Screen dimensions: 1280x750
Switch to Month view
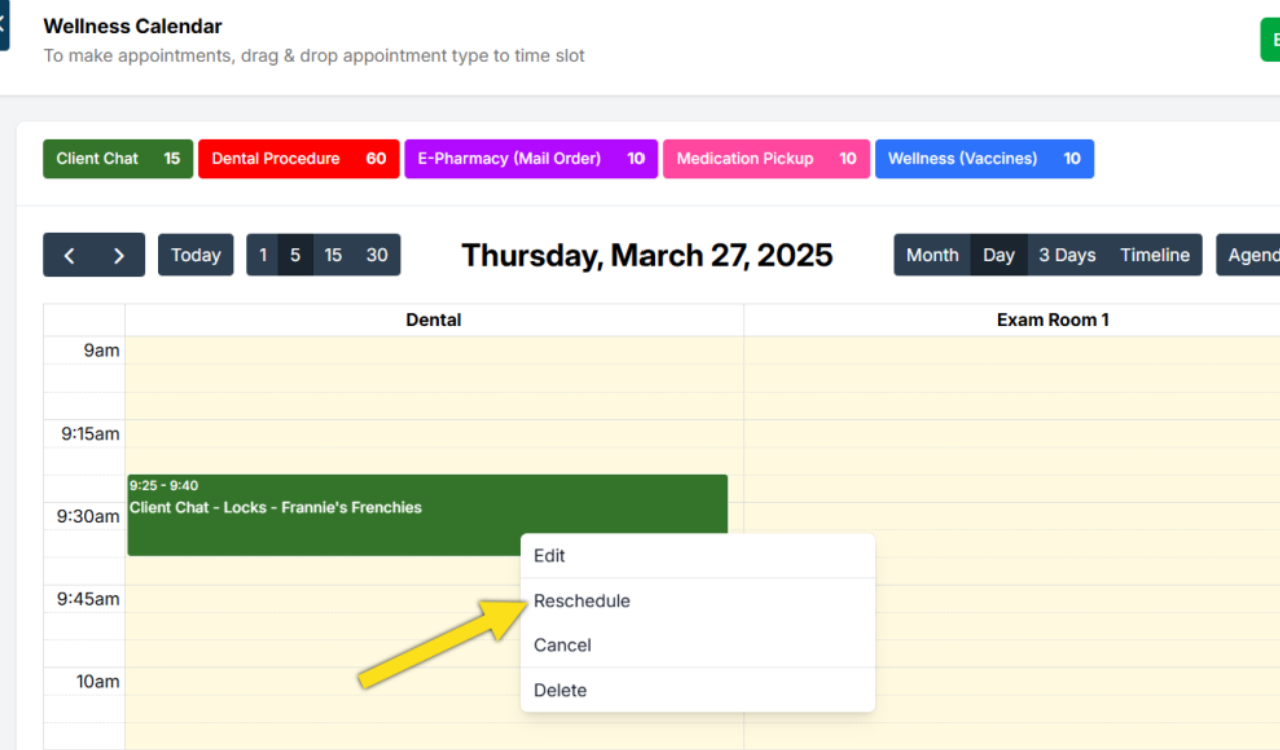click(x=932, y=255)
